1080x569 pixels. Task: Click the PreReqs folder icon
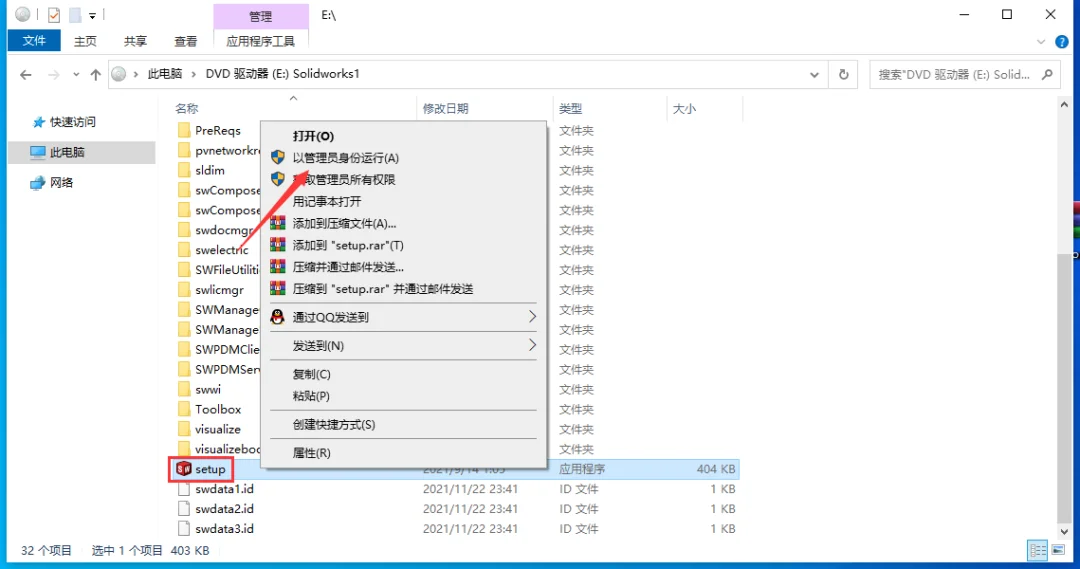coord(184,130)
